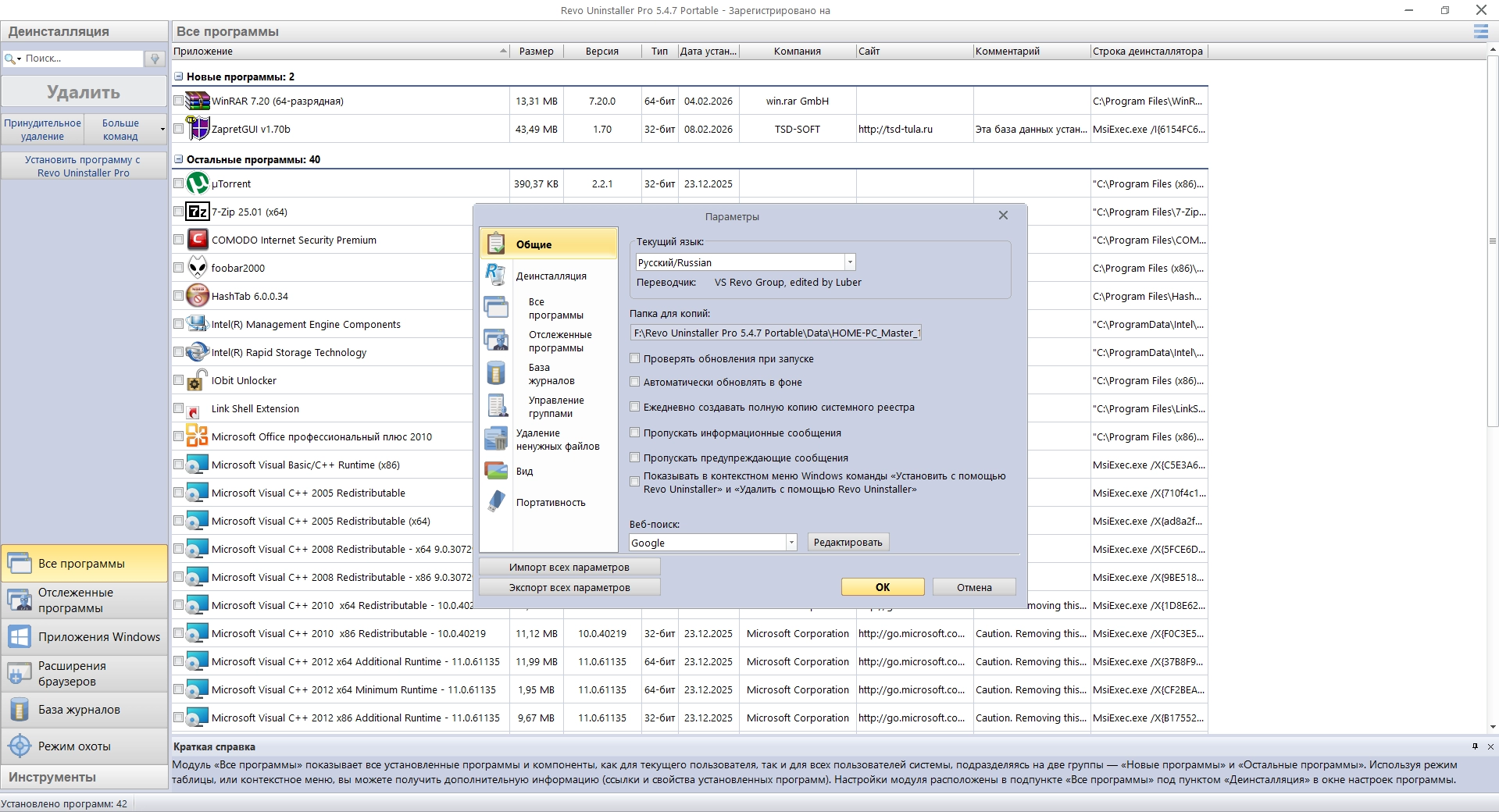Image resolution: width=1499 pixels, height=812 pixels.
Task: Enable check for updates at startup checkbox
Action: (635, 359)
